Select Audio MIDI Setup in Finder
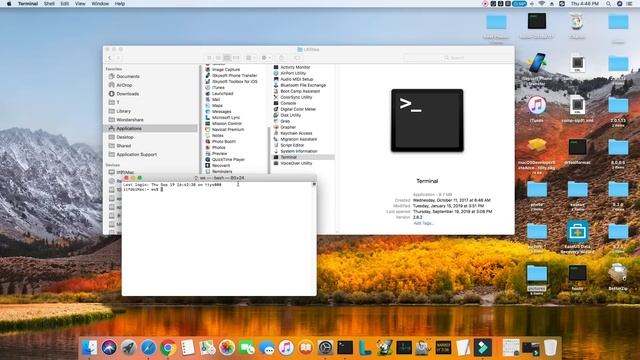The width and height of the screenshot is (640, 360). pos(297,79)
